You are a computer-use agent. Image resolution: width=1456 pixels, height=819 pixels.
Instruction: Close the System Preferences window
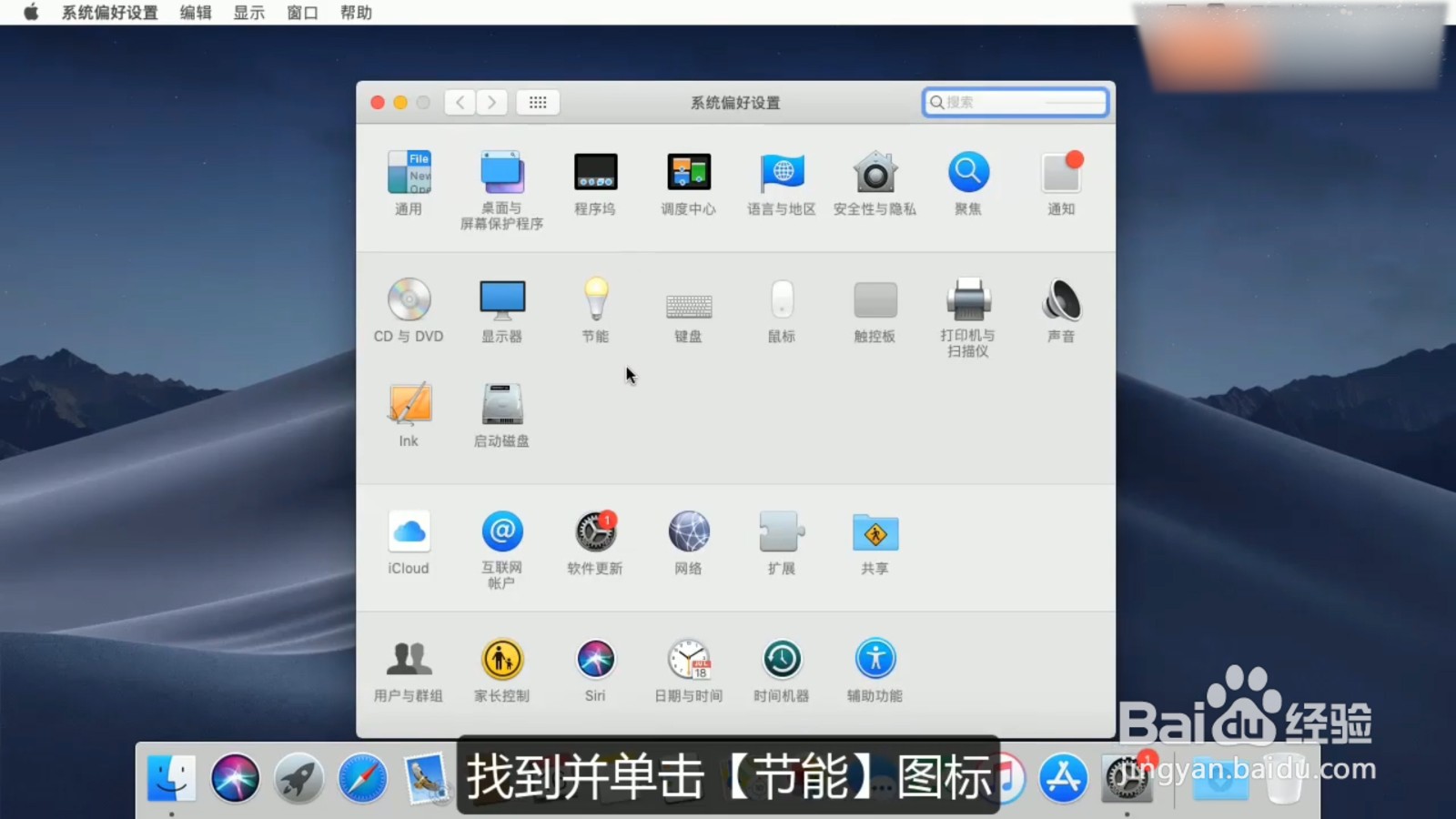[x=378, y=103]
